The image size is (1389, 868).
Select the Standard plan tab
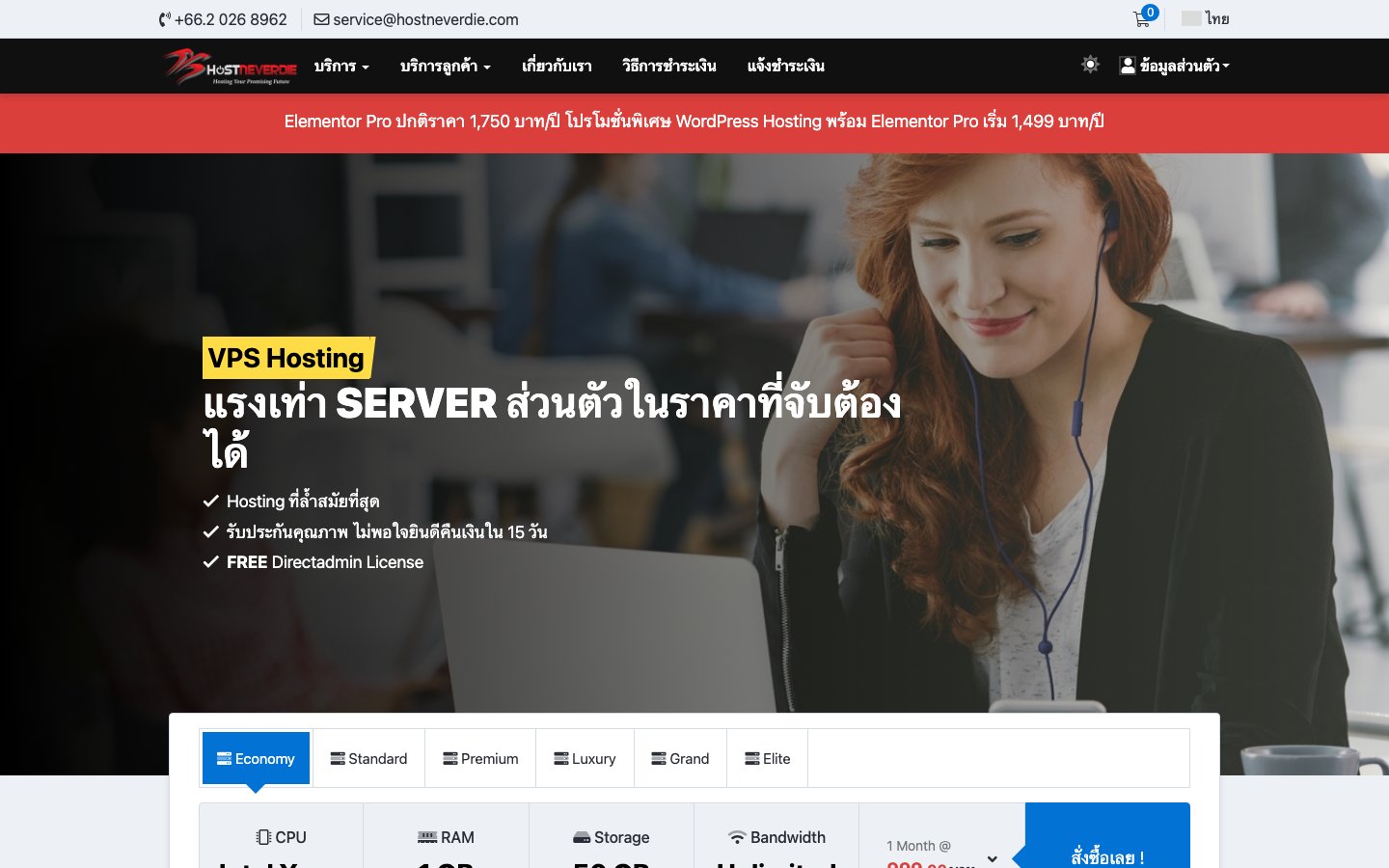(368, 758)
